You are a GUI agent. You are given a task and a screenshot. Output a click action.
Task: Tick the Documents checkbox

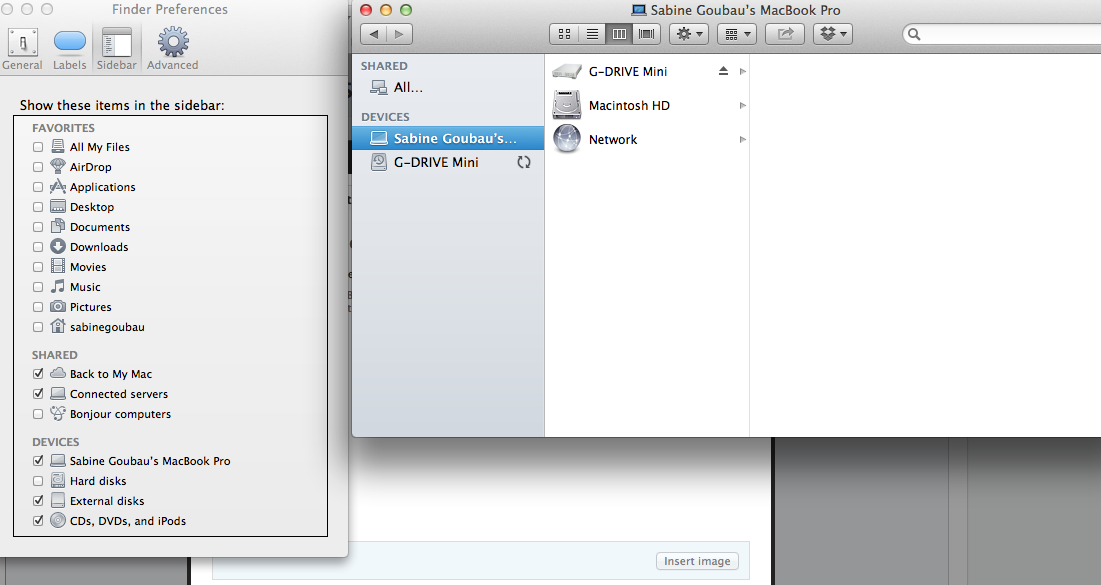coord(38,227)
